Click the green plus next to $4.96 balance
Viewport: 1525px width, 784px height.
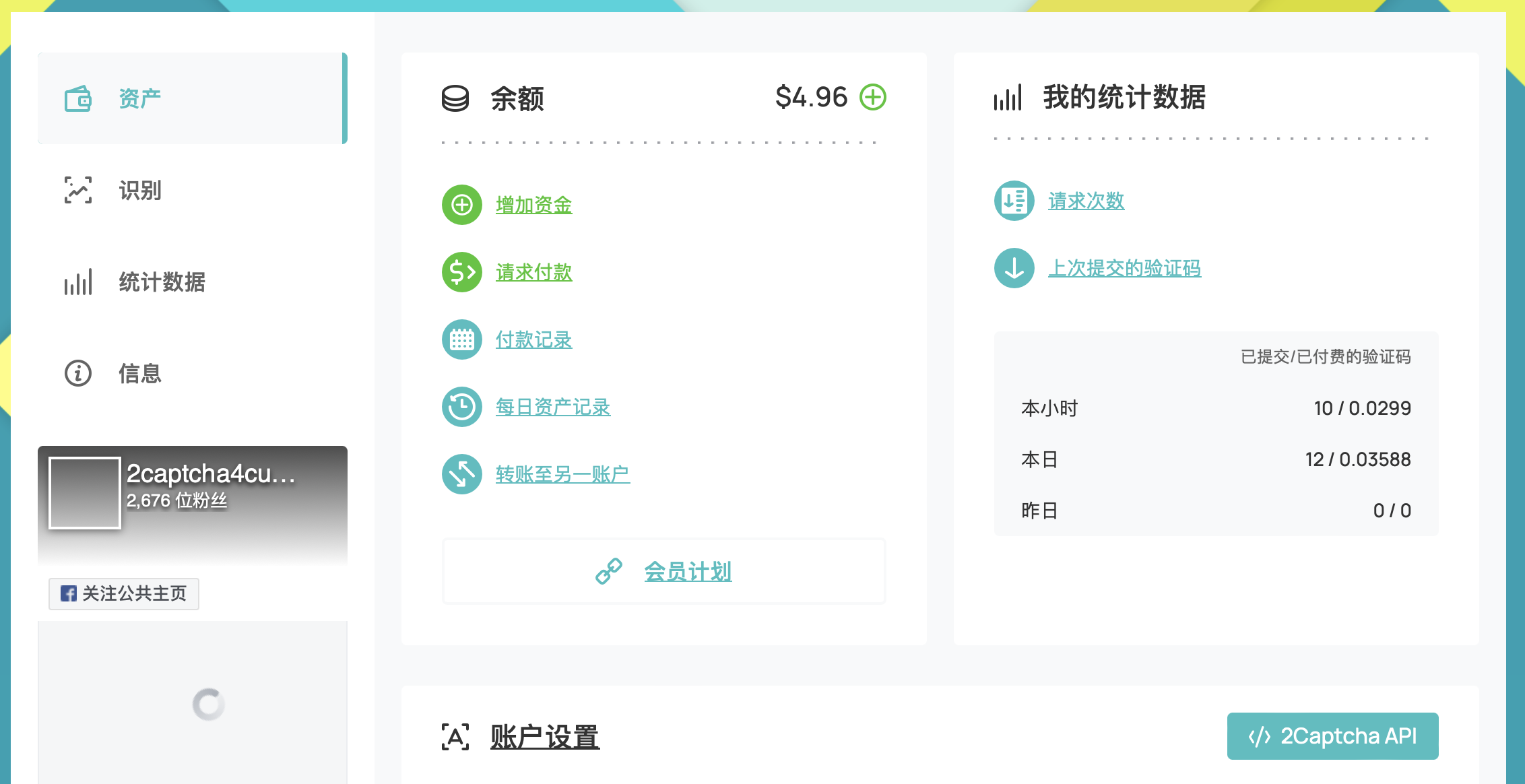tap(874, 97)
